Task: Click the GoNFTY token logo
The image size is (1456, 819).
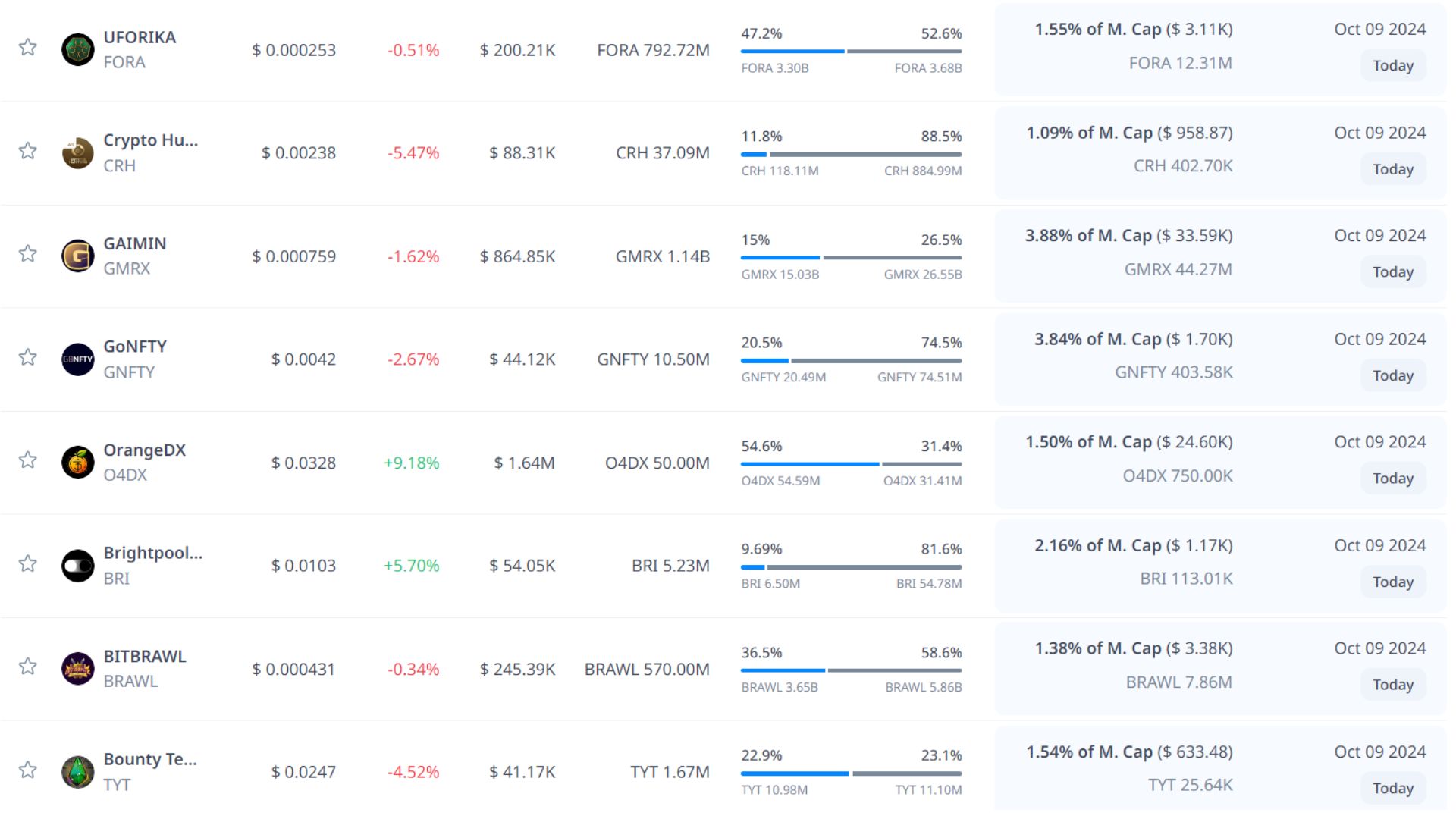Action: click(x=77, y=359)
